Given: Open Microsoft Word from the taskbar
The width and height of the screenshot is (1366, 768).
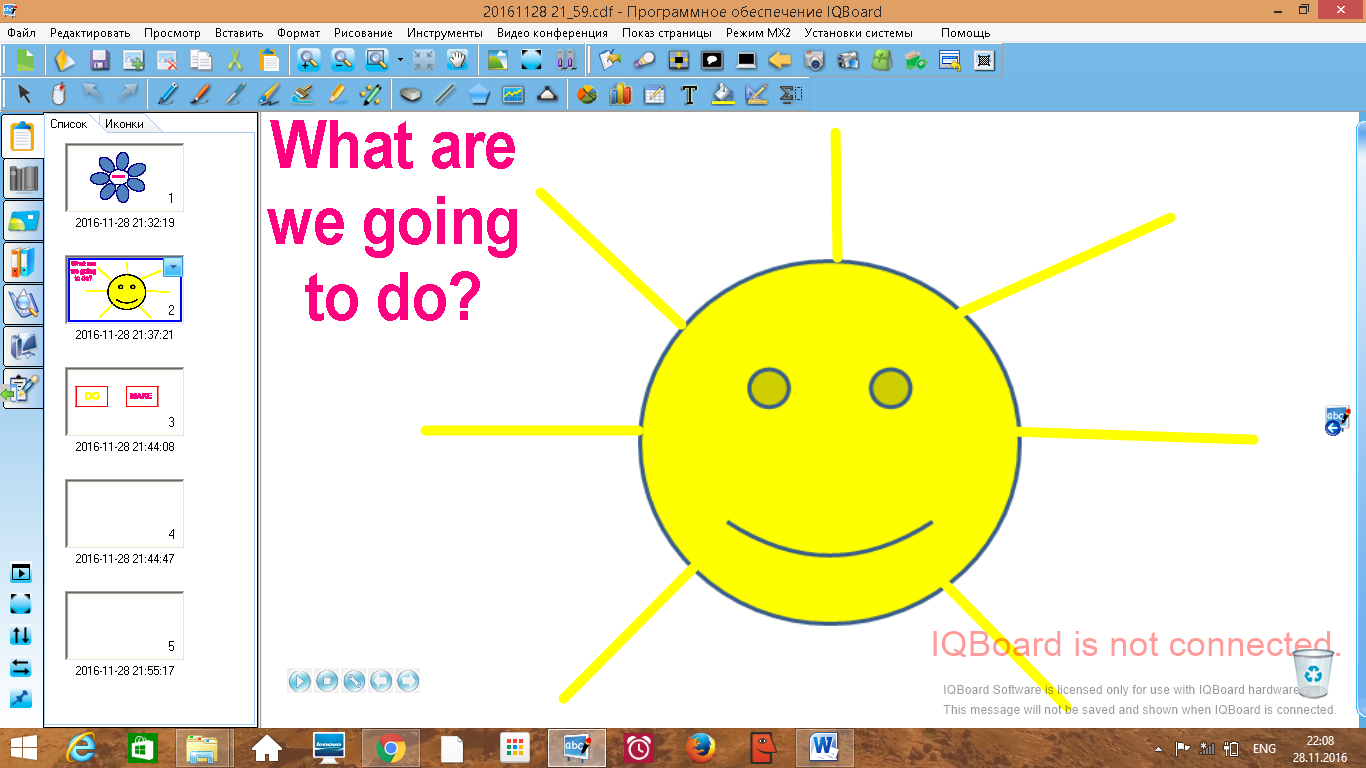Looking at the screenshot, I should coord(825,747).
